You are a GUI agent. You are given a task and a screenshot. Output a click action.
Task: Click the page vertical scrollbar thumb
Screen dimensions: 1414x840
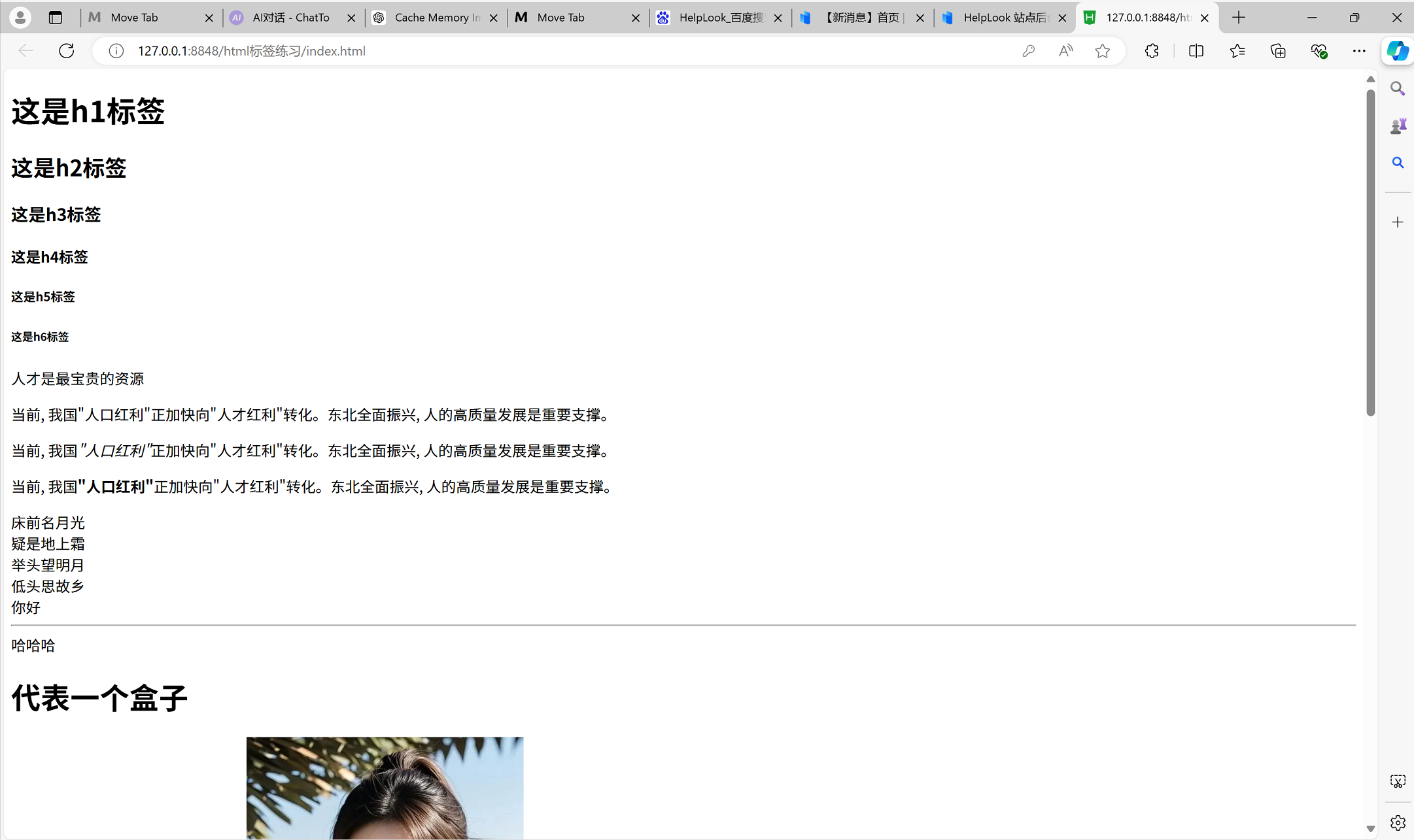[x=1371, y=252]
